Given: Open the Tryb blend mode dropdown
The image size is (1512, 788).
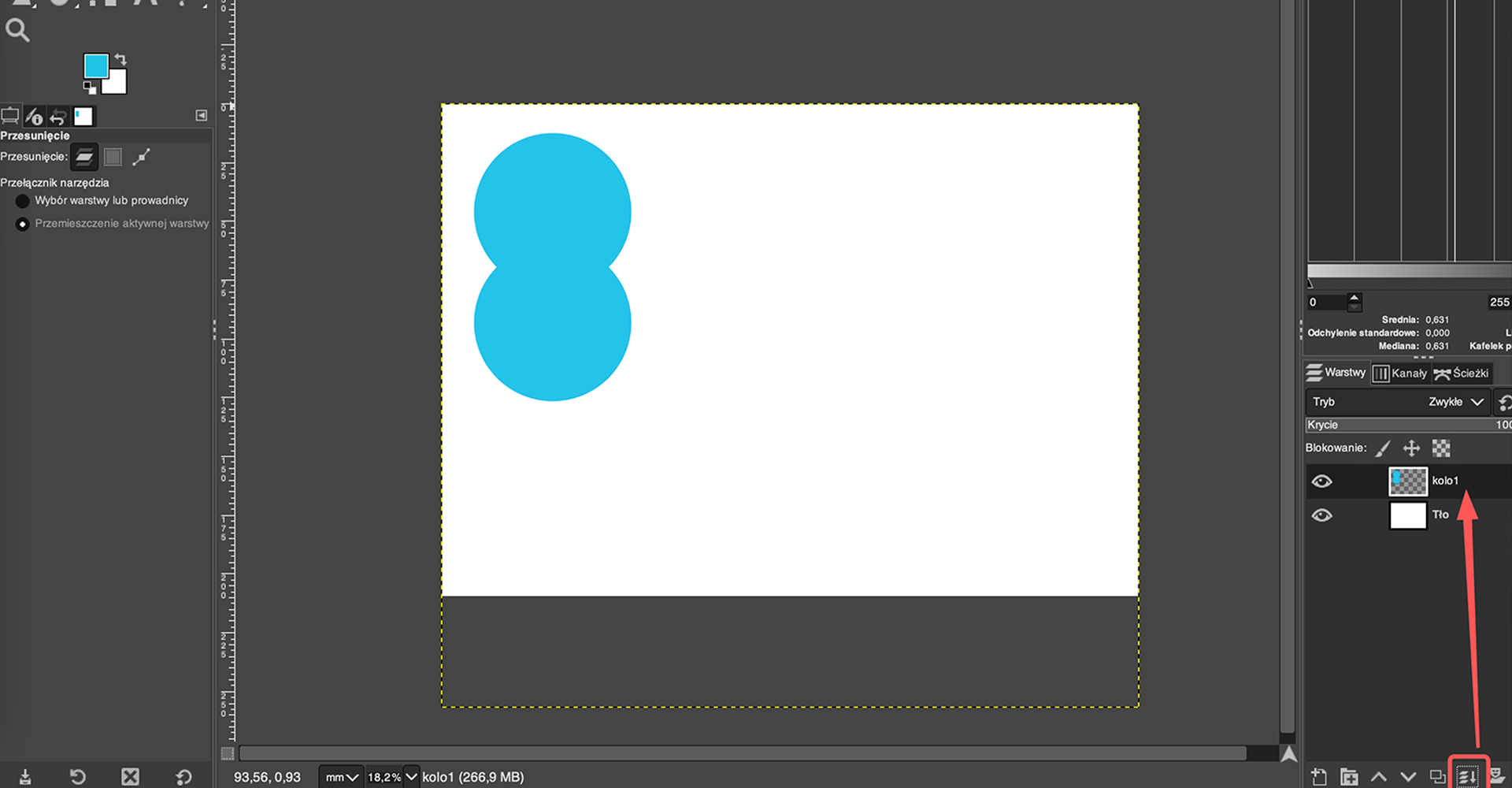Looking at the screenshot, I should tap(1398, 402).
